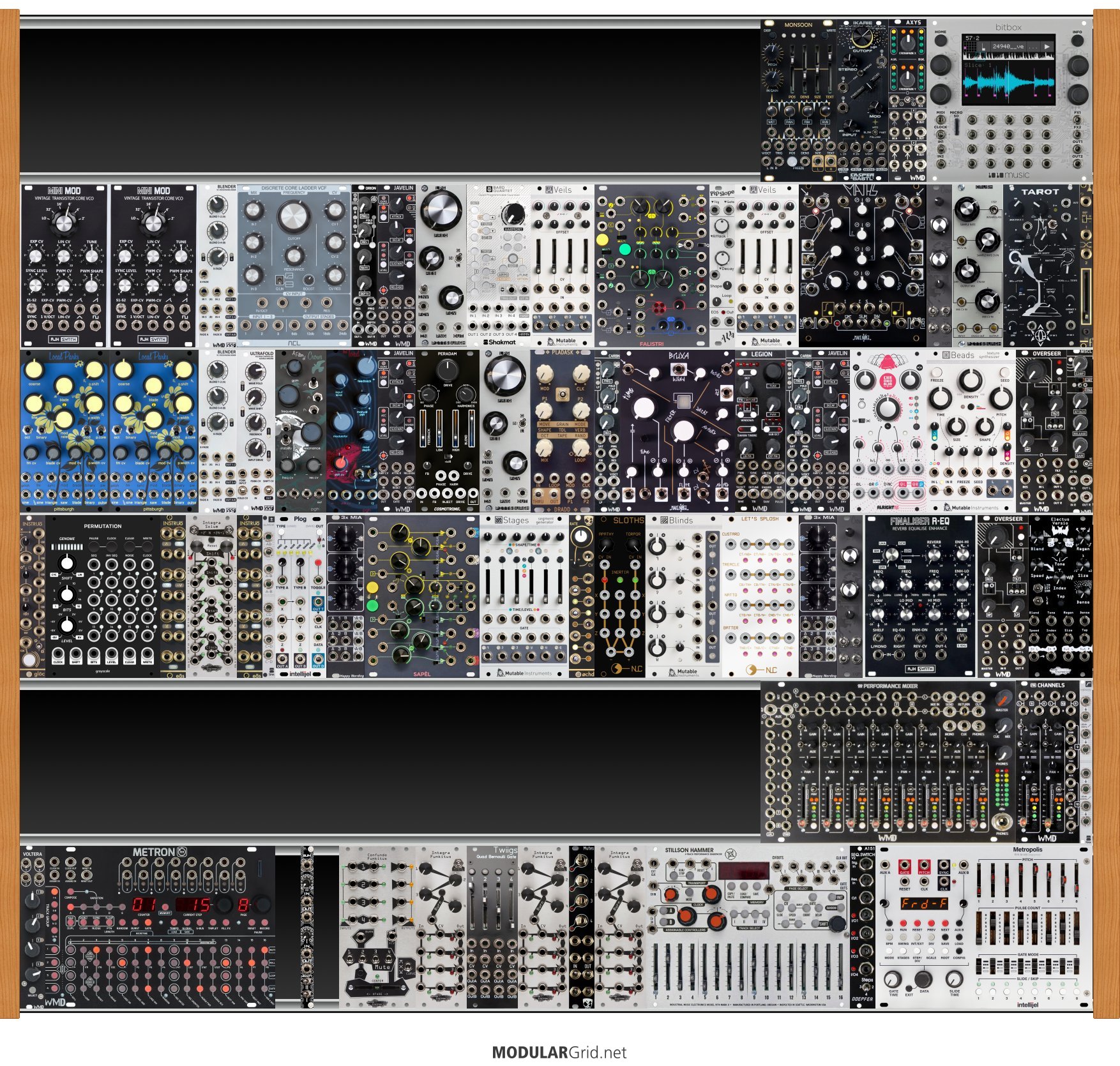Select the Electus Versio module
This screenshot has width=1120, height=1066.
pyautogui.click(x=1061, y=596)
